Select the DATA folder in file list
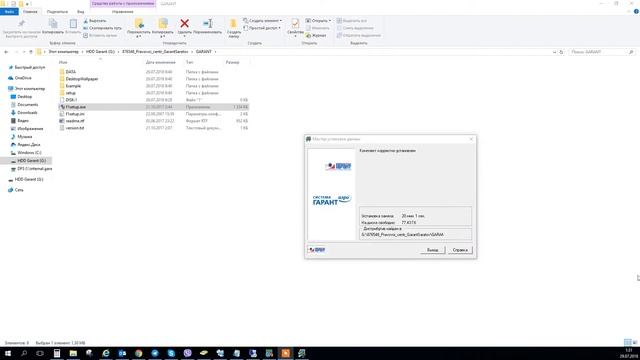Screen dimensions: 640x360 click(x=71, y=72)
